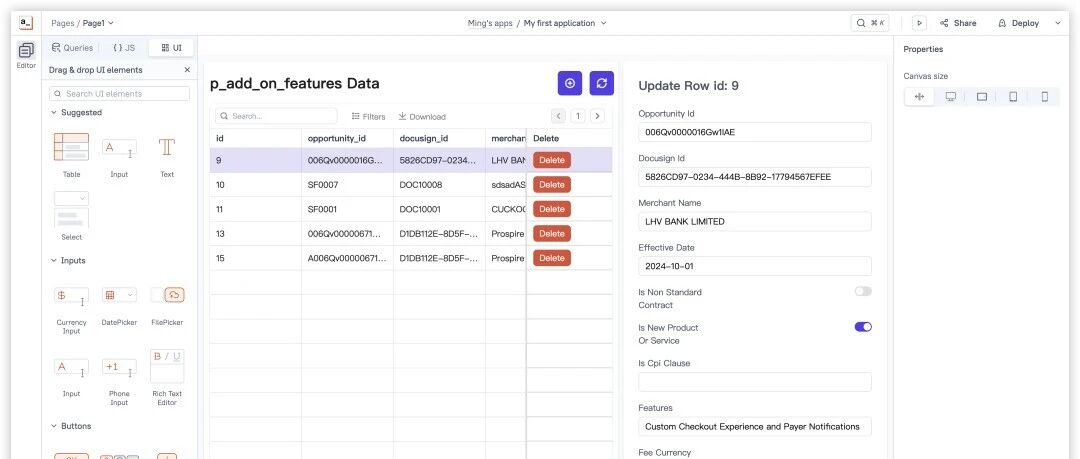The height and width of the screenshot is (459, 1080).
Task: Switch to the Queries tab
Action: click(72, 48)
